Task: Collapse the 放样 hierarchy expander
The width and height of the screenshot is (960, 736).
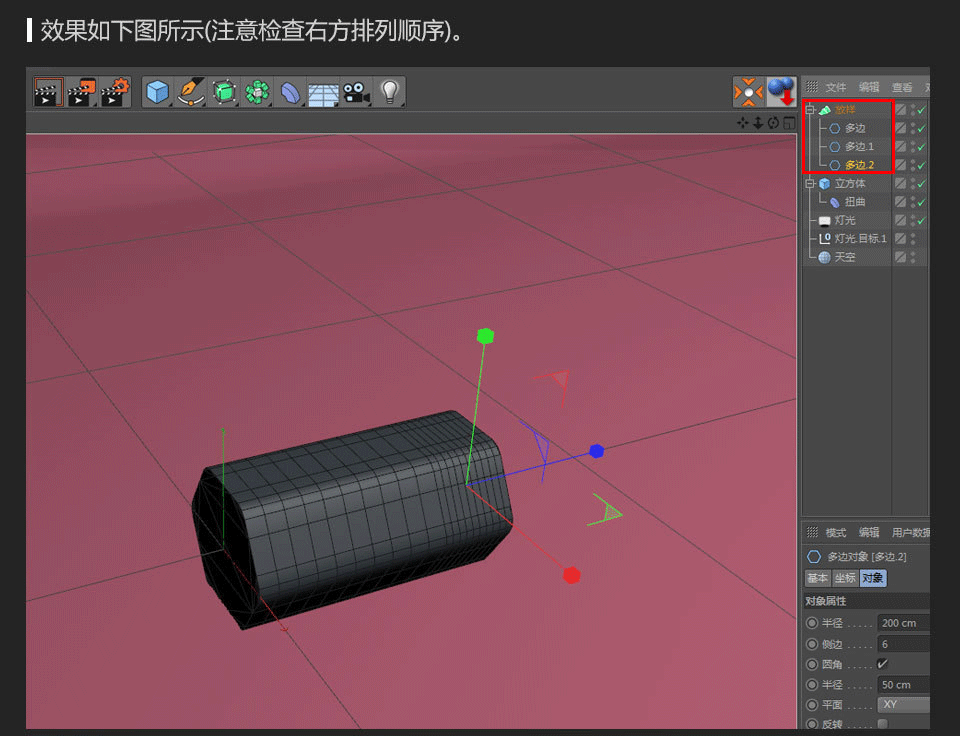Action: (810, 110)
